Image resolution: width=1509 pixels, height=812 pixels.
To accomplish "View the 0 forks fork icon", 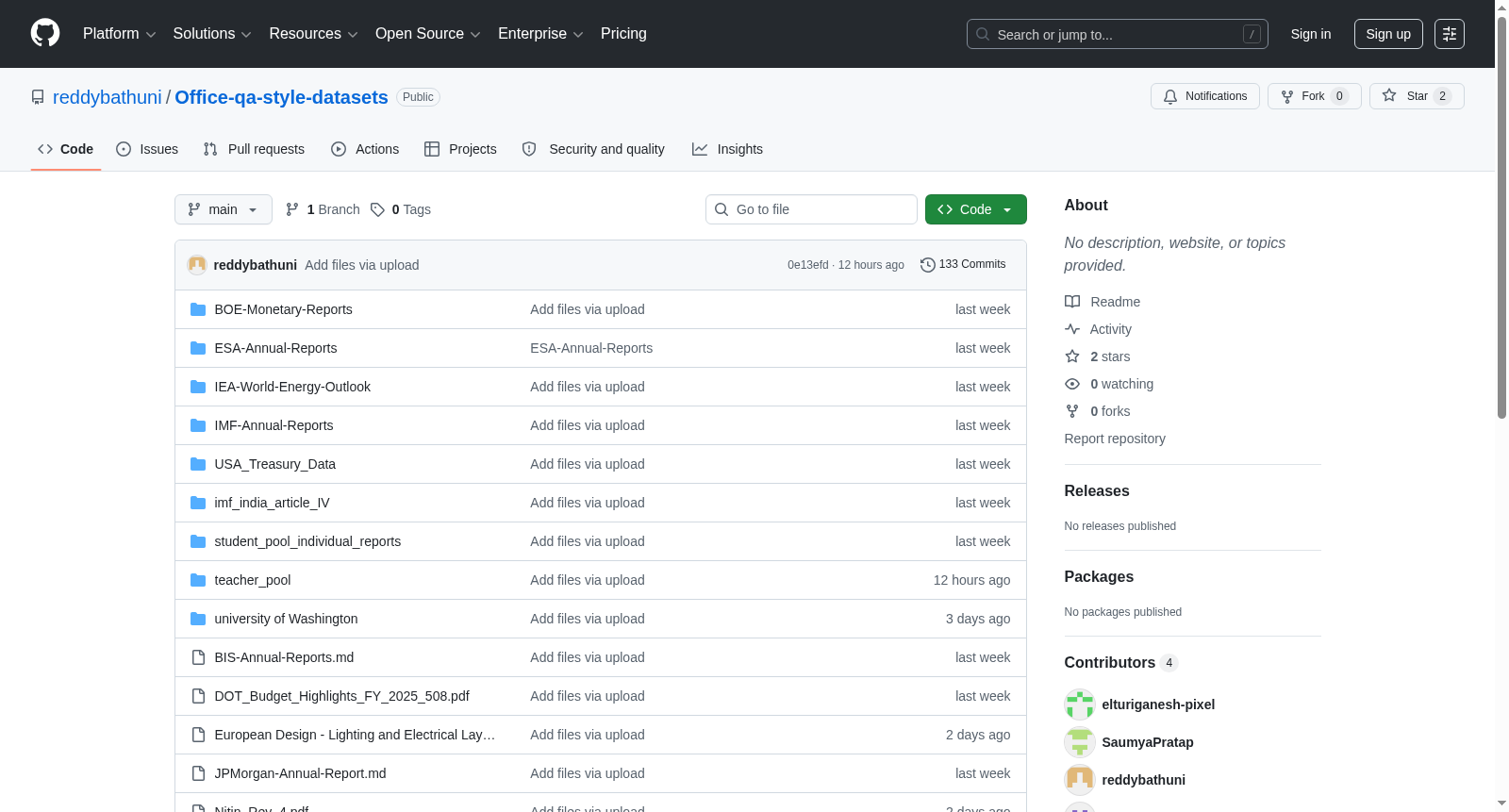I will (1072, 411).
